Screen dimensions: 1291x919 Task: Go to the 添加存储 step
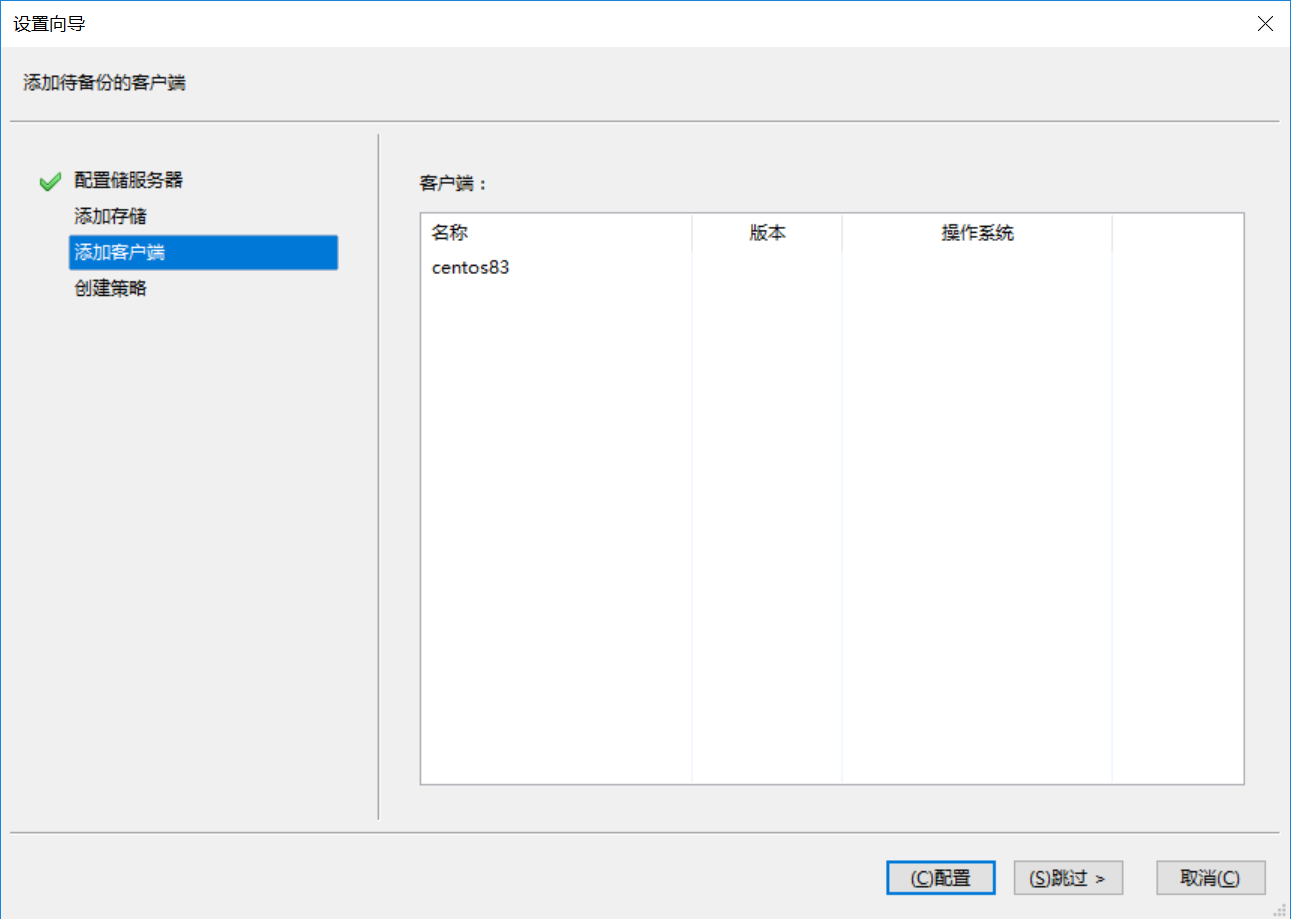click(111, 217)
